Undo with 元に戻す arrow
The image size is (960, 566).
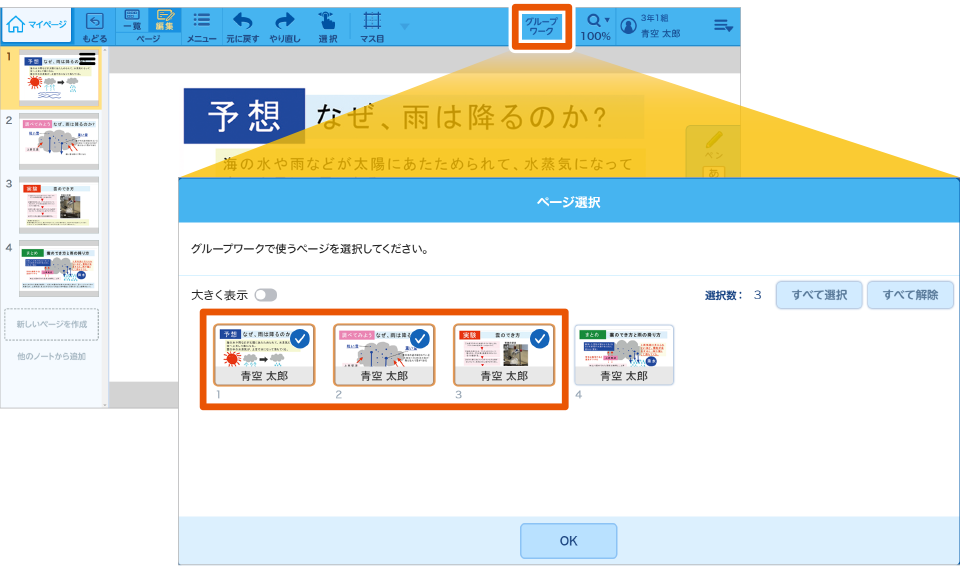pos(243,26)
